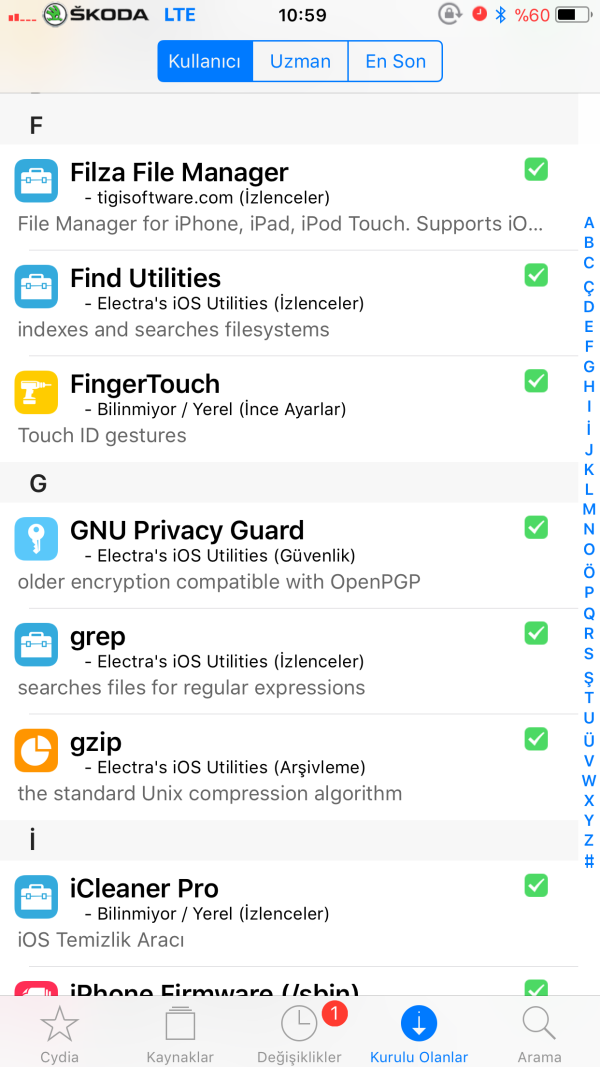Open Değişiklikler tab with clock icon

pos(299,1033)
